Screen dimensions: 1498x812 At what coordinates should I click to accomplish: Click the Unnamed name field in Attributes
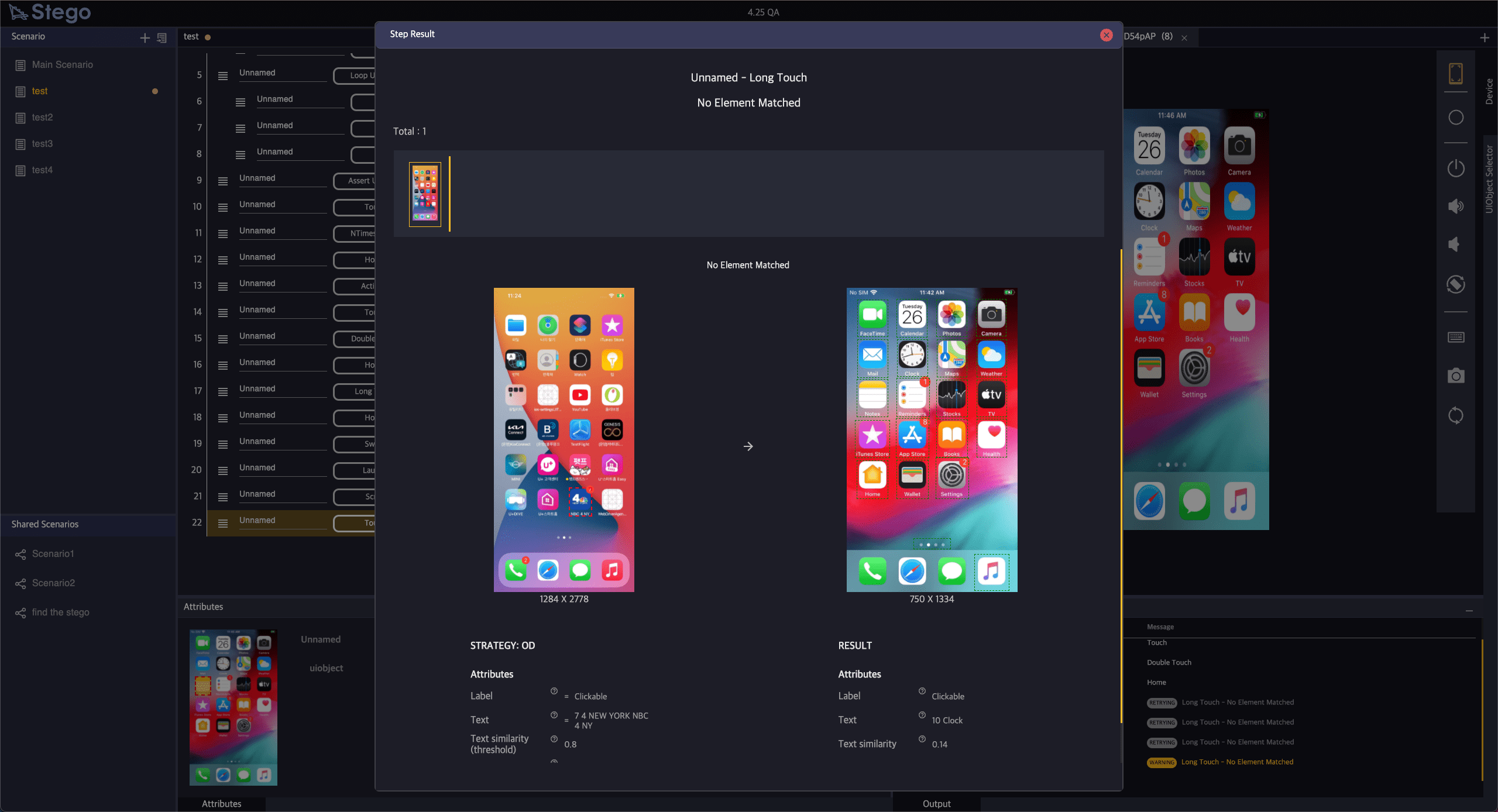coord(320,639)
